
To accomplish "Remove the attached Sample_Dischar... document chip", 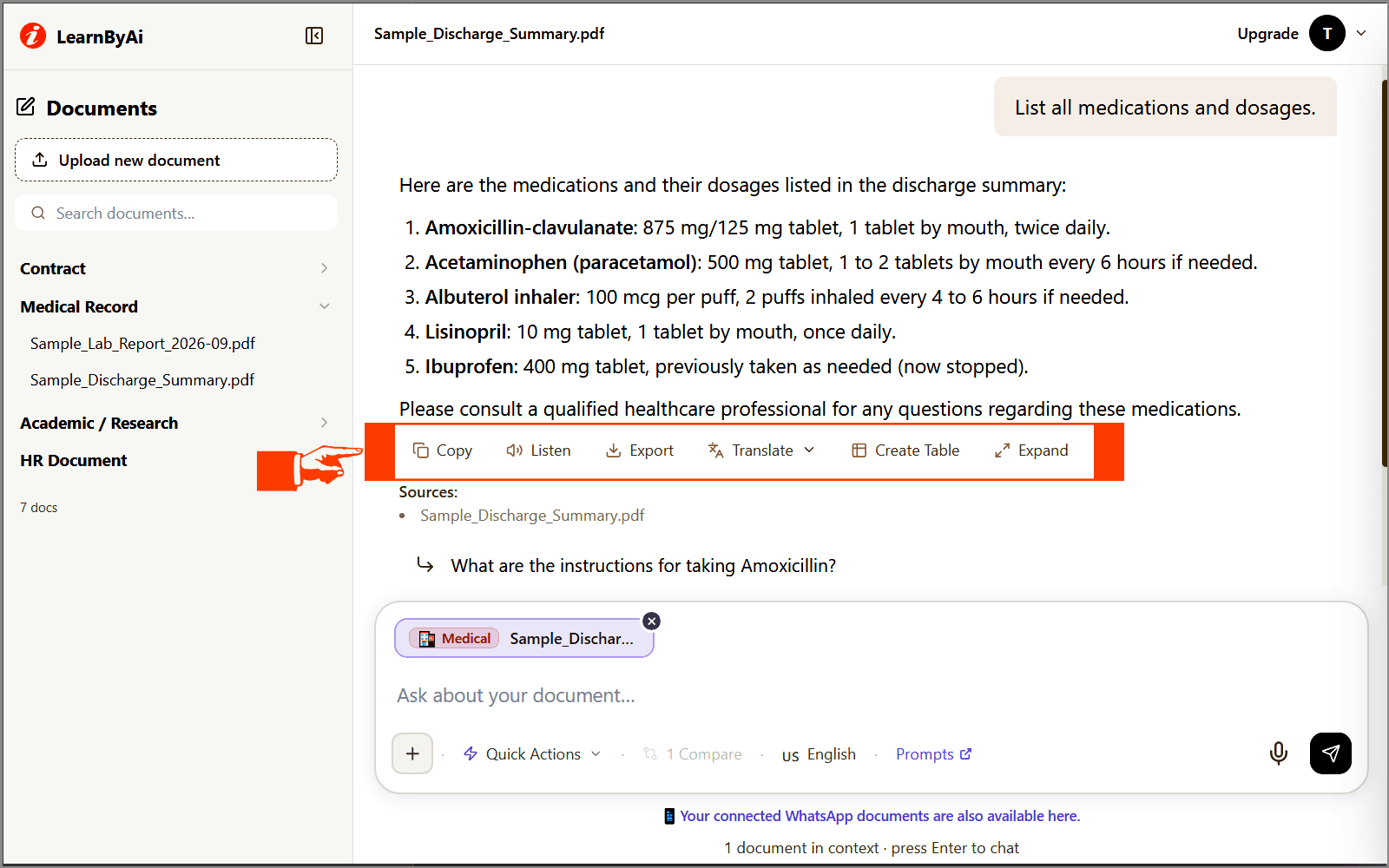I will click(652, 621).
